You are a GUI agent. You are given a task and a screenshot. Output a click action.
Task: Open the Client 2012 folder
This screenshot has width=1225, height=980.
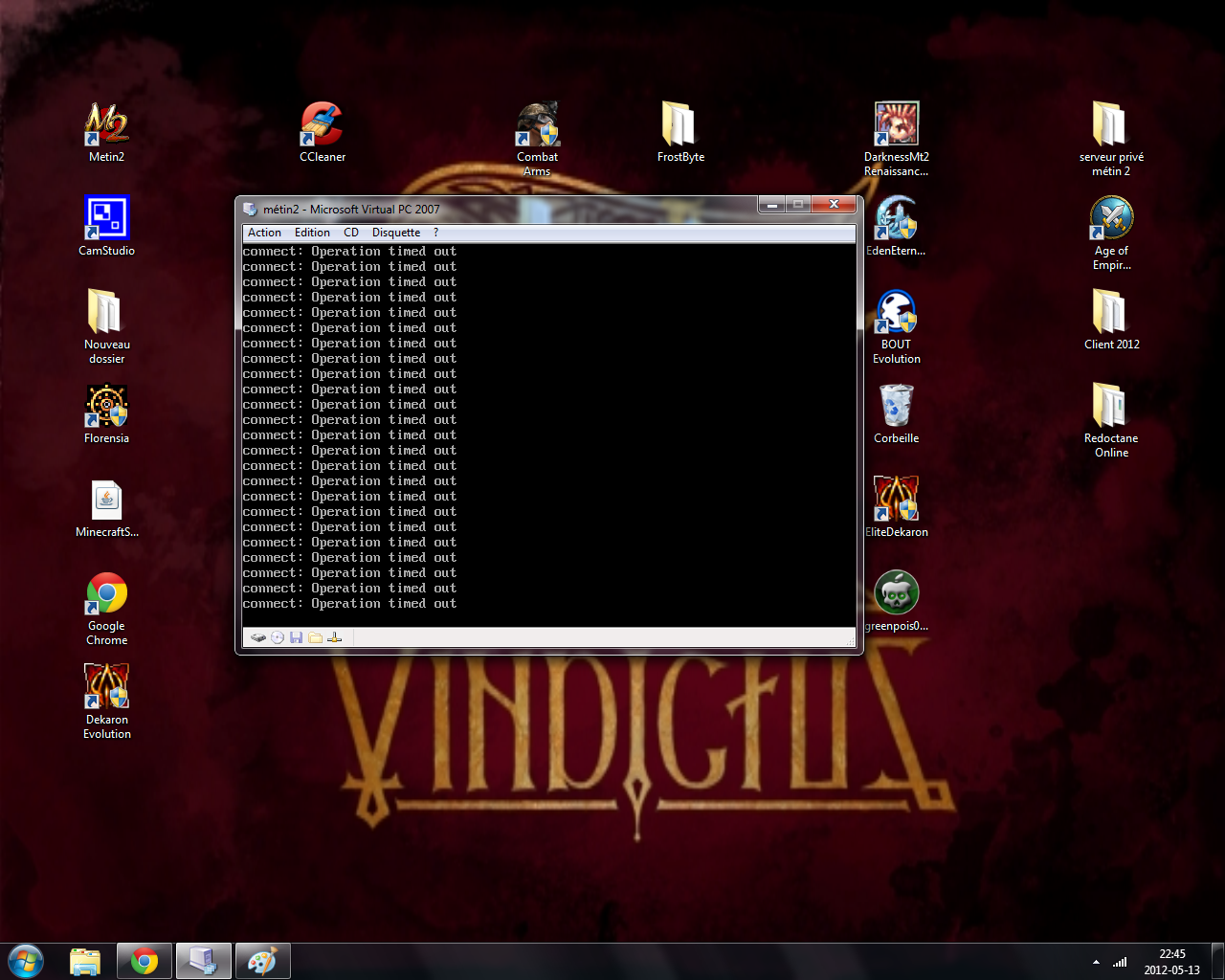click(1111, 320)
